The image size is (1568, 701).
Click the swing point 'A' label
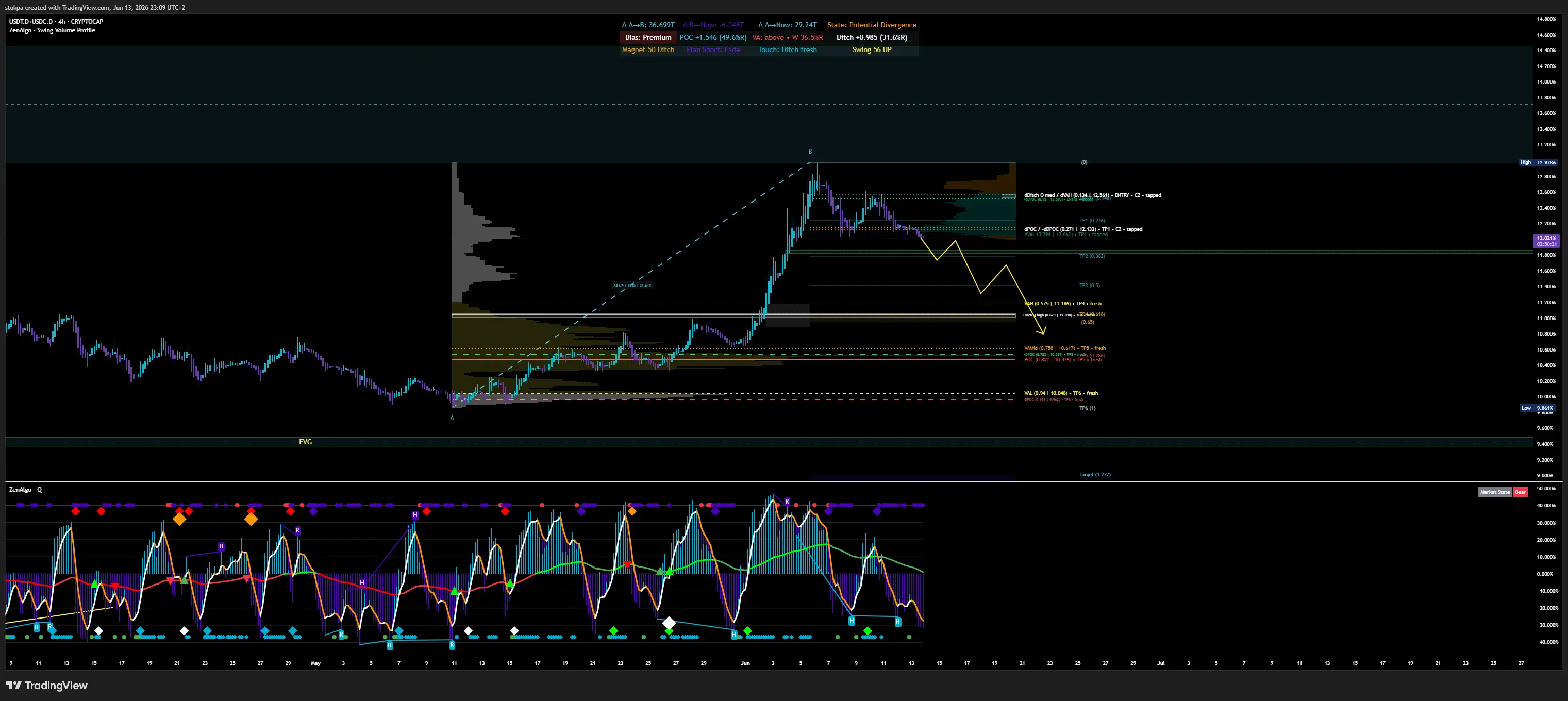(452, 418)
